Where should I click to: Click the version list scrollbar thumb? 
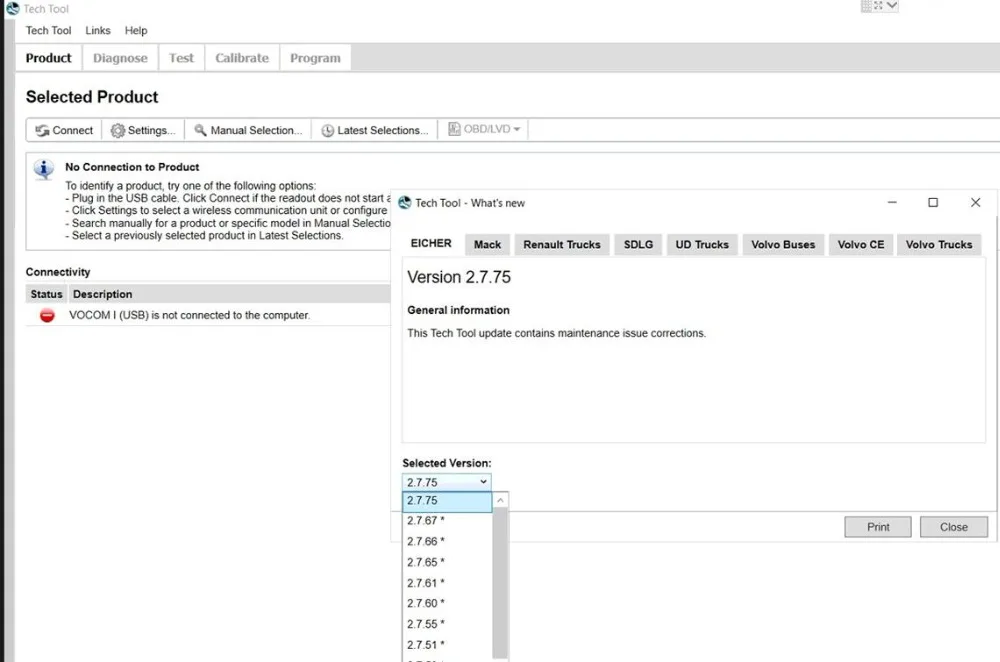point(501,583)
